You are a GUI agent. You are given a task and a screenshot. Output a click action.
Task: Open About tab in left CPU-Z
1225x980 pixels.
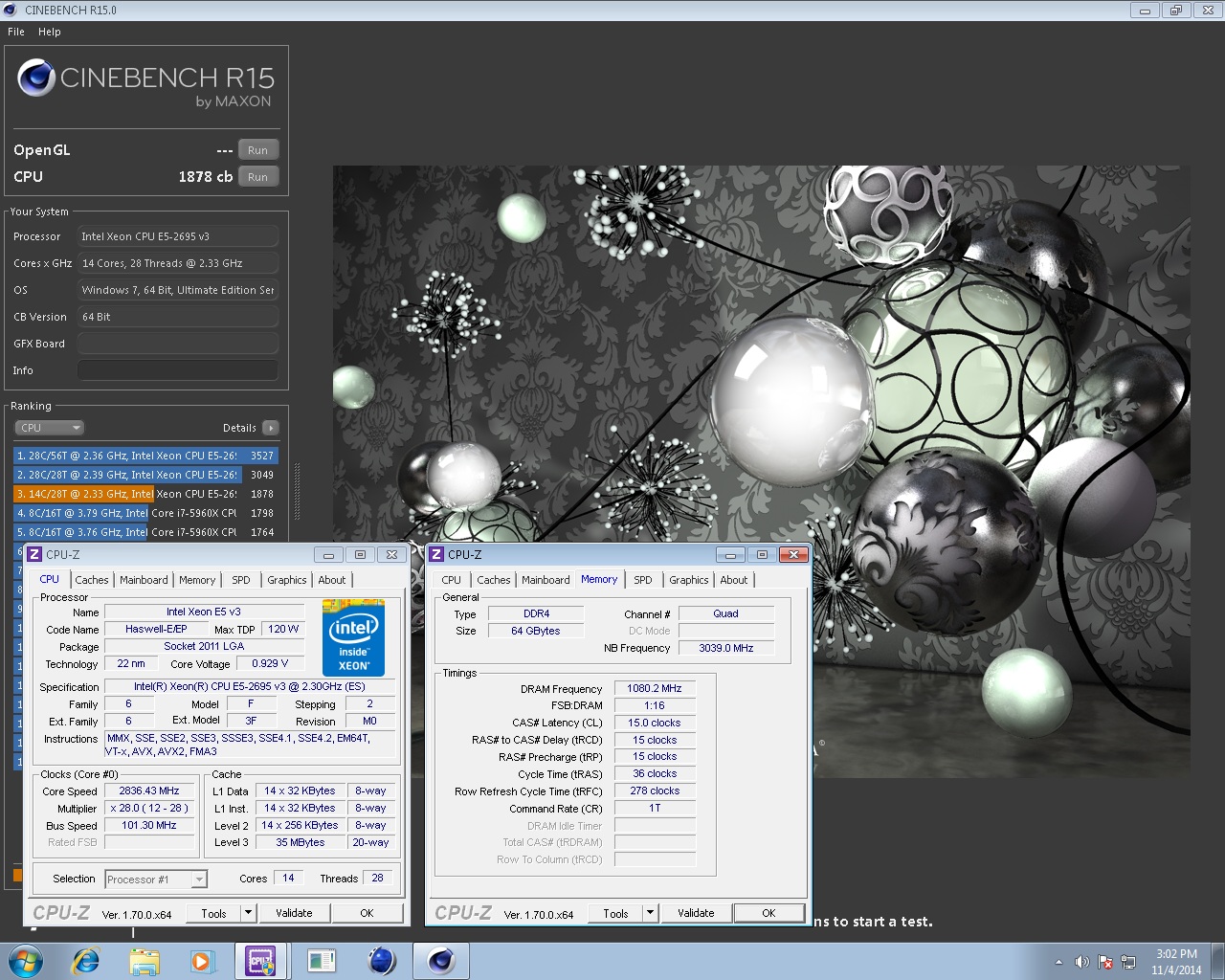coord(332,580)
